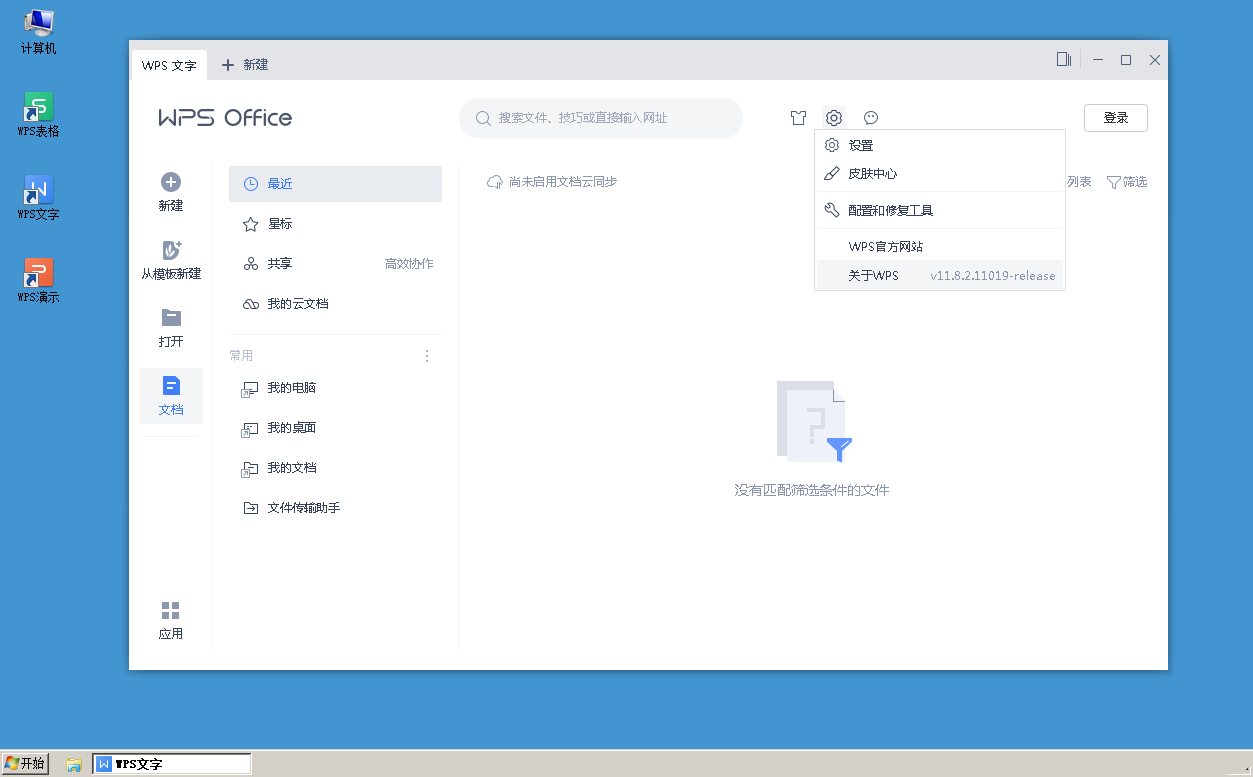
Task: Select 最近 recent list entry
Action: [x=335, y=184]
